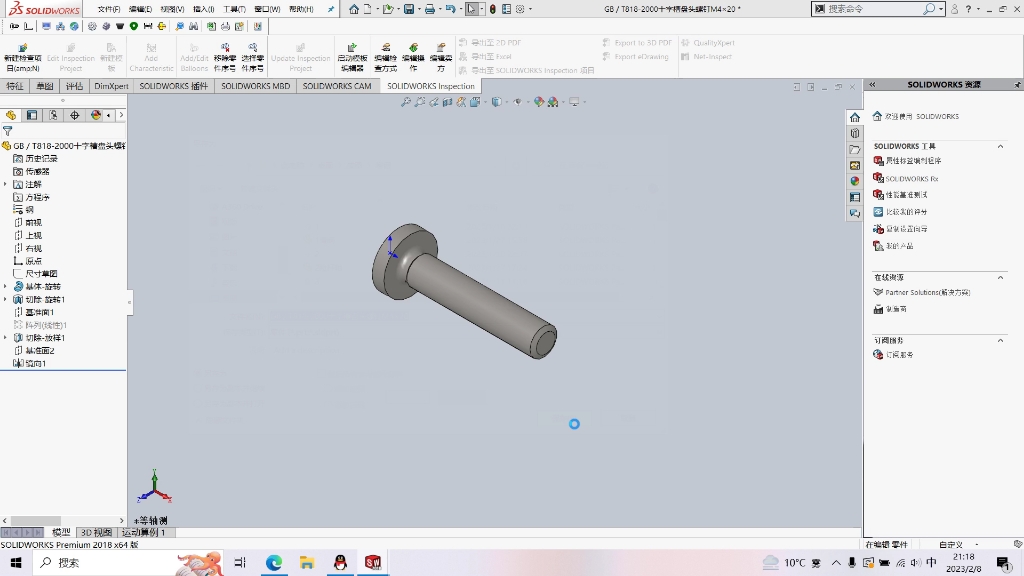Toggle hide/show items in the heads-up toolbar
The height and width of the screenshot is (576, 1024).
tap(518, 102)
